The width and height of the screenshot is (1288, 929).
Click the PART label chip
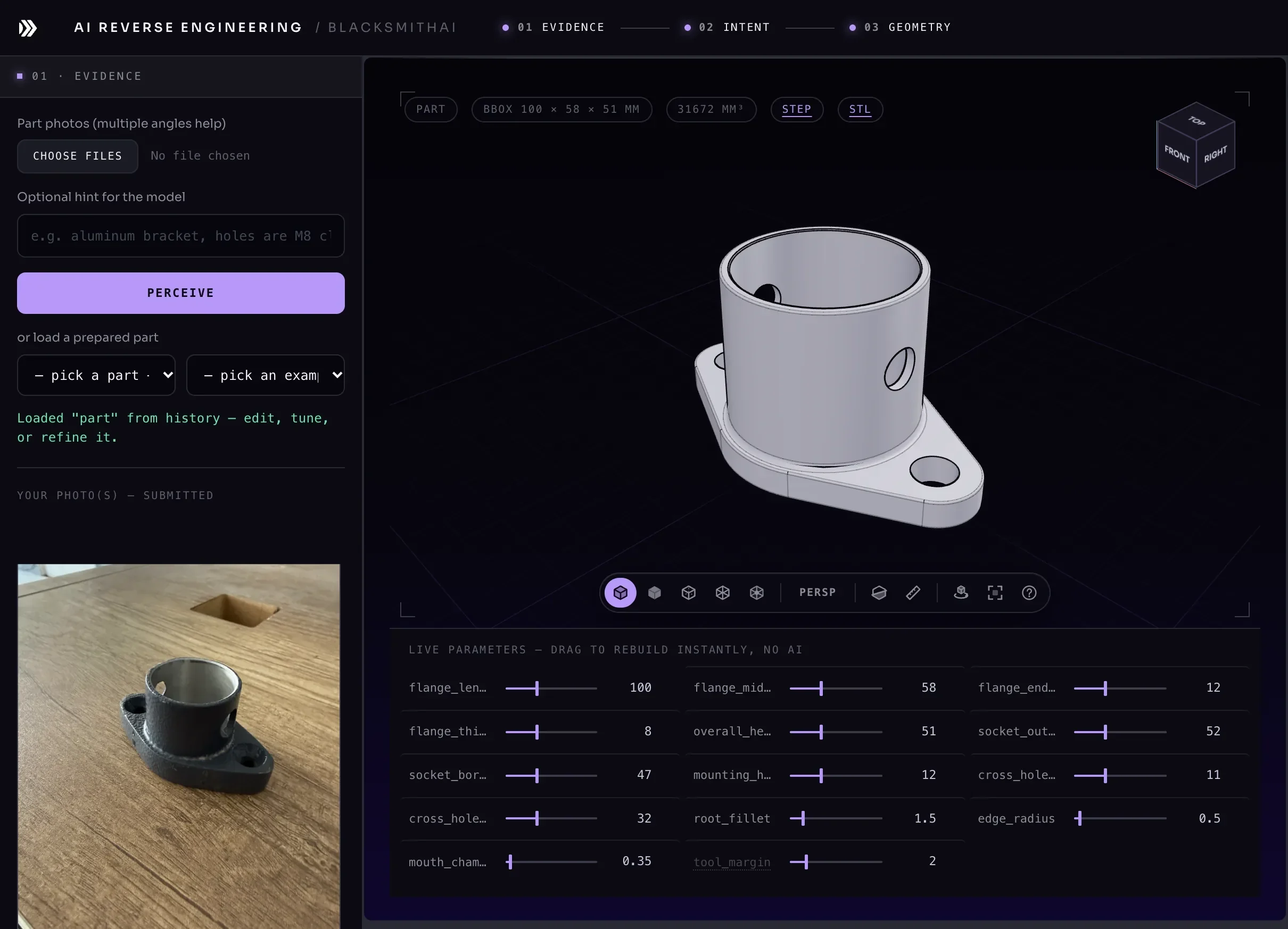pyautogui.click(x=431, y=109)
